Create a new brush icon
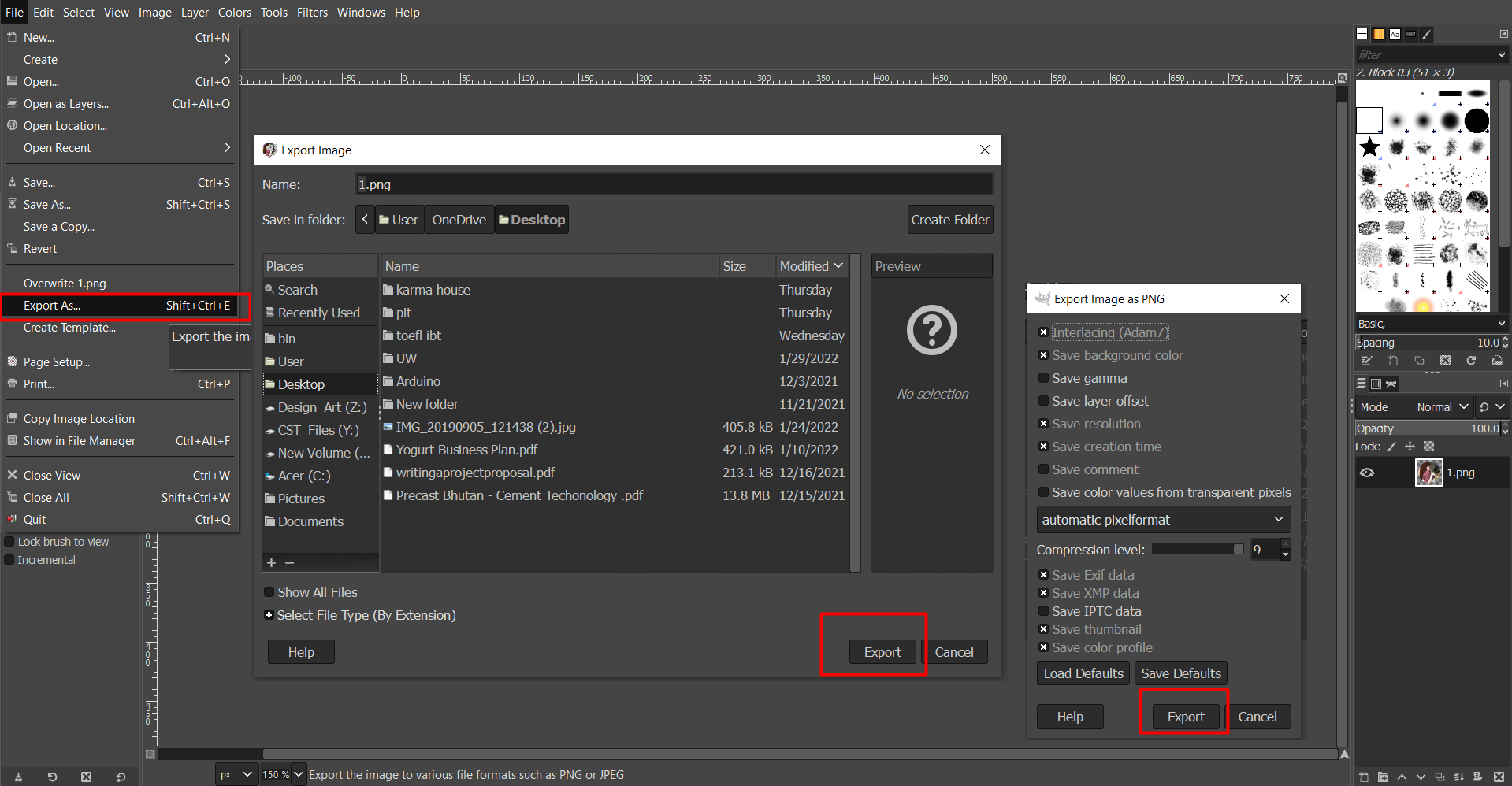The height and width of the screenshot is (786, 1512). (x=1393, y=361)
